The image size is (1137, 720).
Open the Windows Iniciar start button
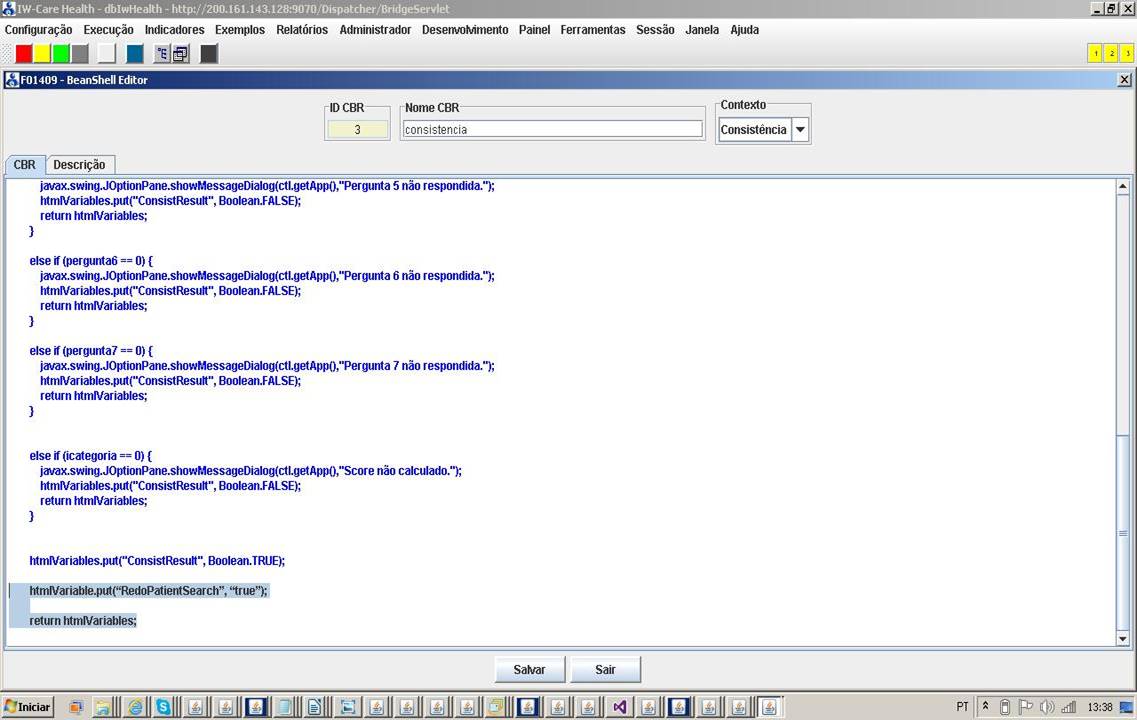28,707
